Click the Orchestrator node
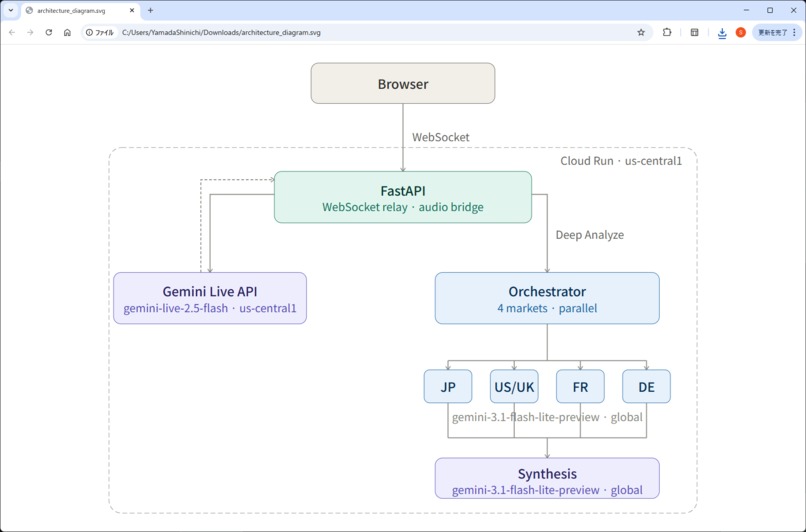 tap(547, 298)
